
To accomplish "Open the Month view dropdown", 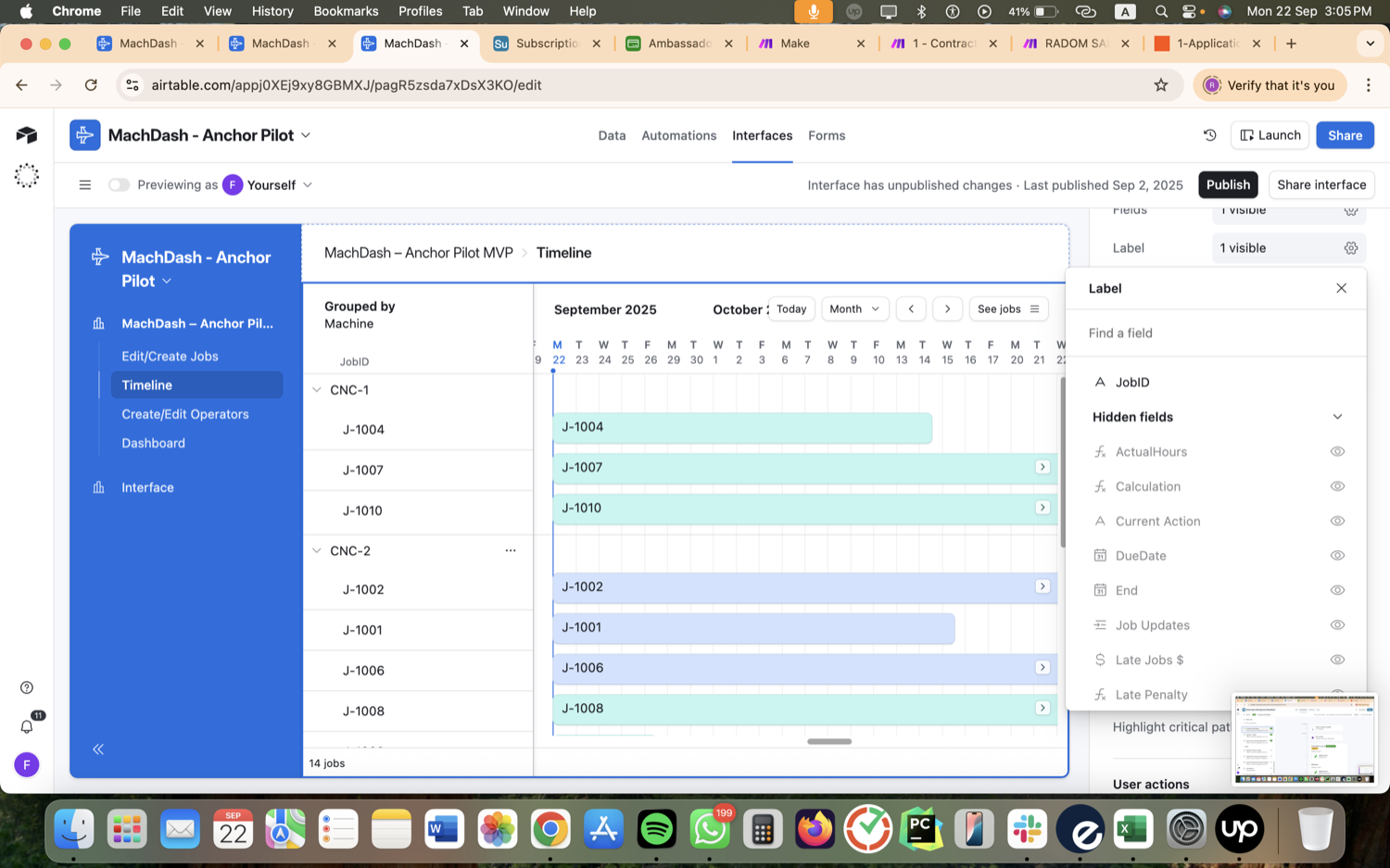I will click(x=854, y=309).
